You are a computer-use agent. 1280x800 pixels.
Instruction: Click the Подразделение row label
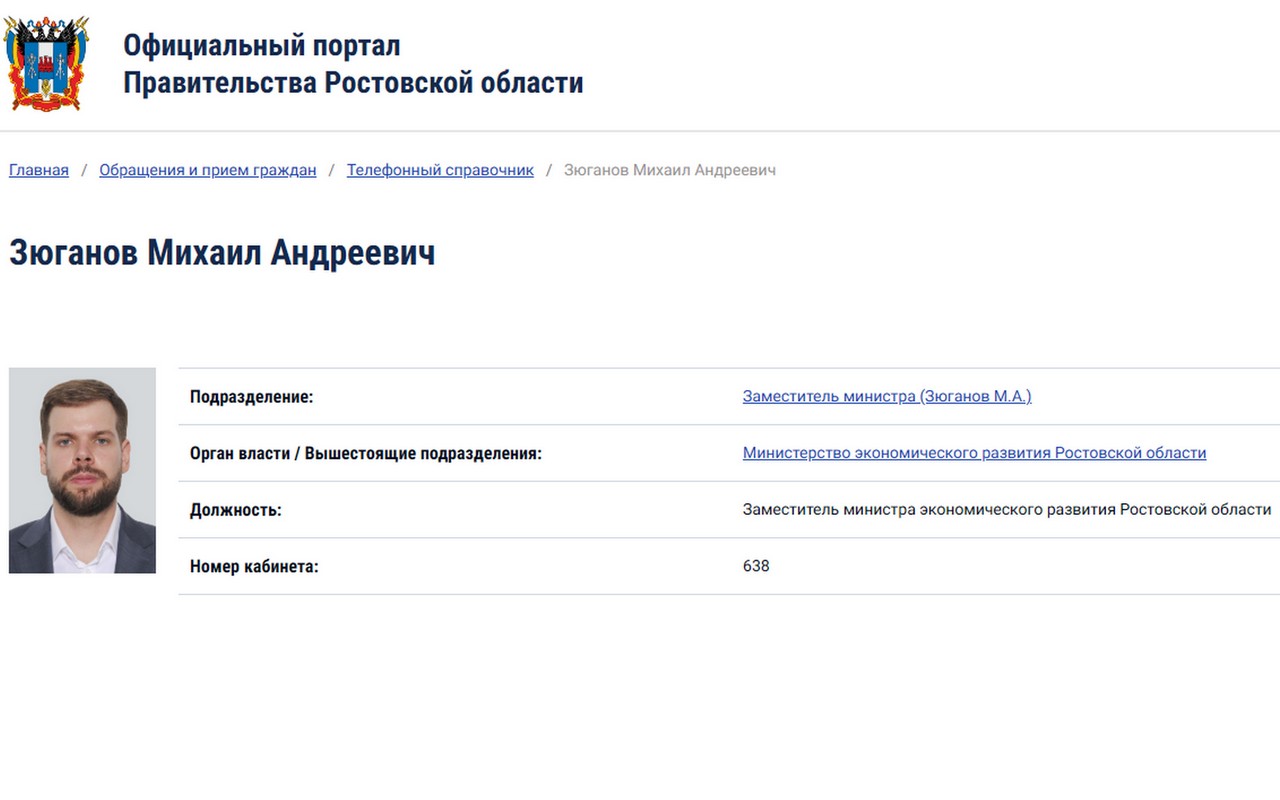coord(252,397)
